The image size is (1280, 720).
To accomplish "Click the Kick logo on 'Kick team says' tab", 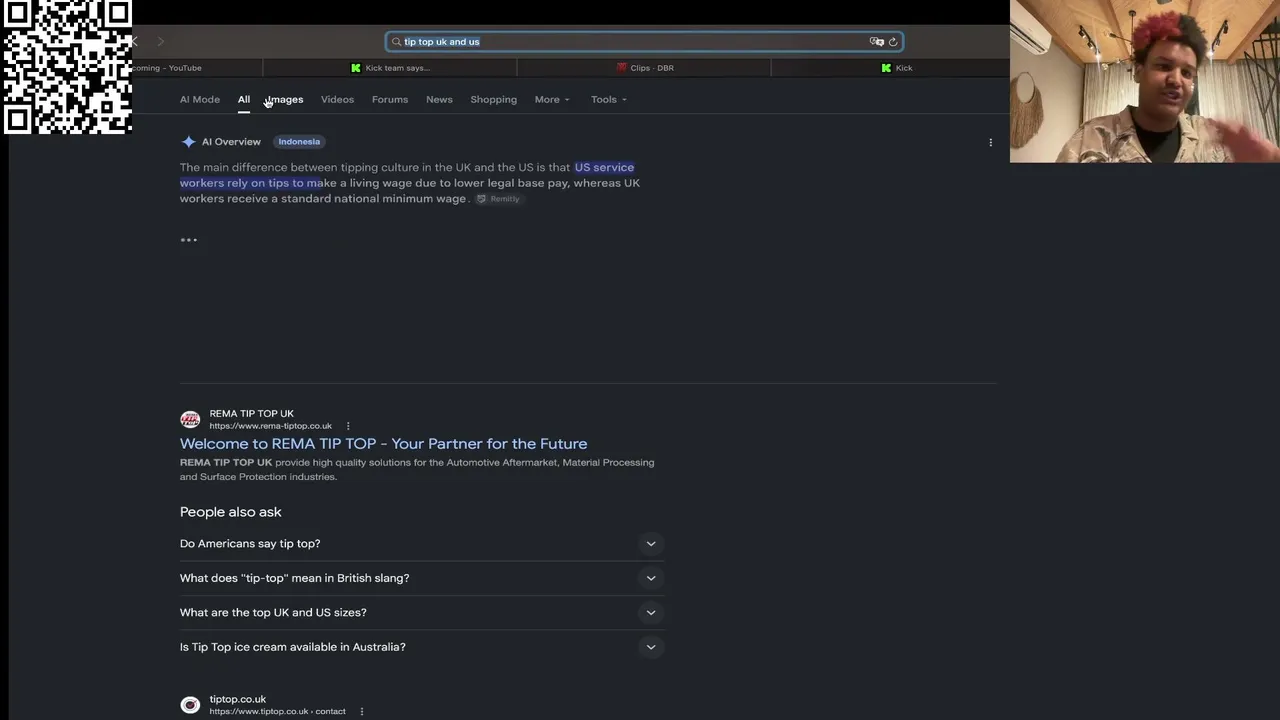I will (x=356, y=68).
